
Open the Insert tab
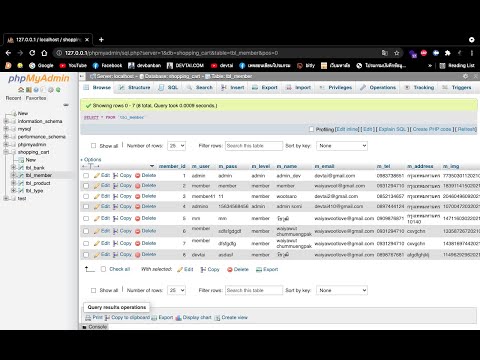point(233,87)
